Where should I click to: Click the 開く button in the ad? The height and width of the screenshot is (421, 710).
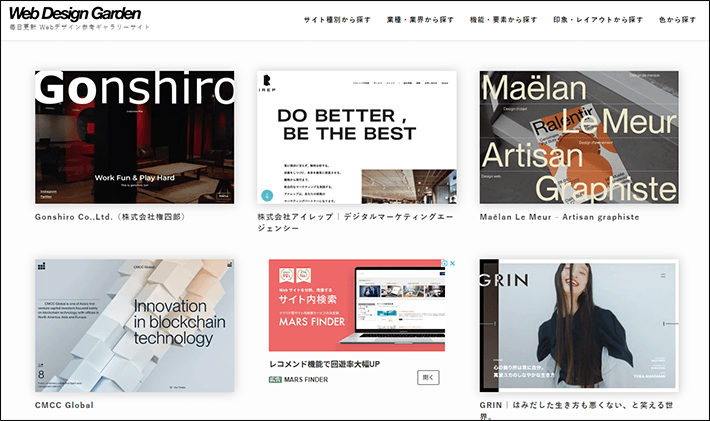click(428, 378)
